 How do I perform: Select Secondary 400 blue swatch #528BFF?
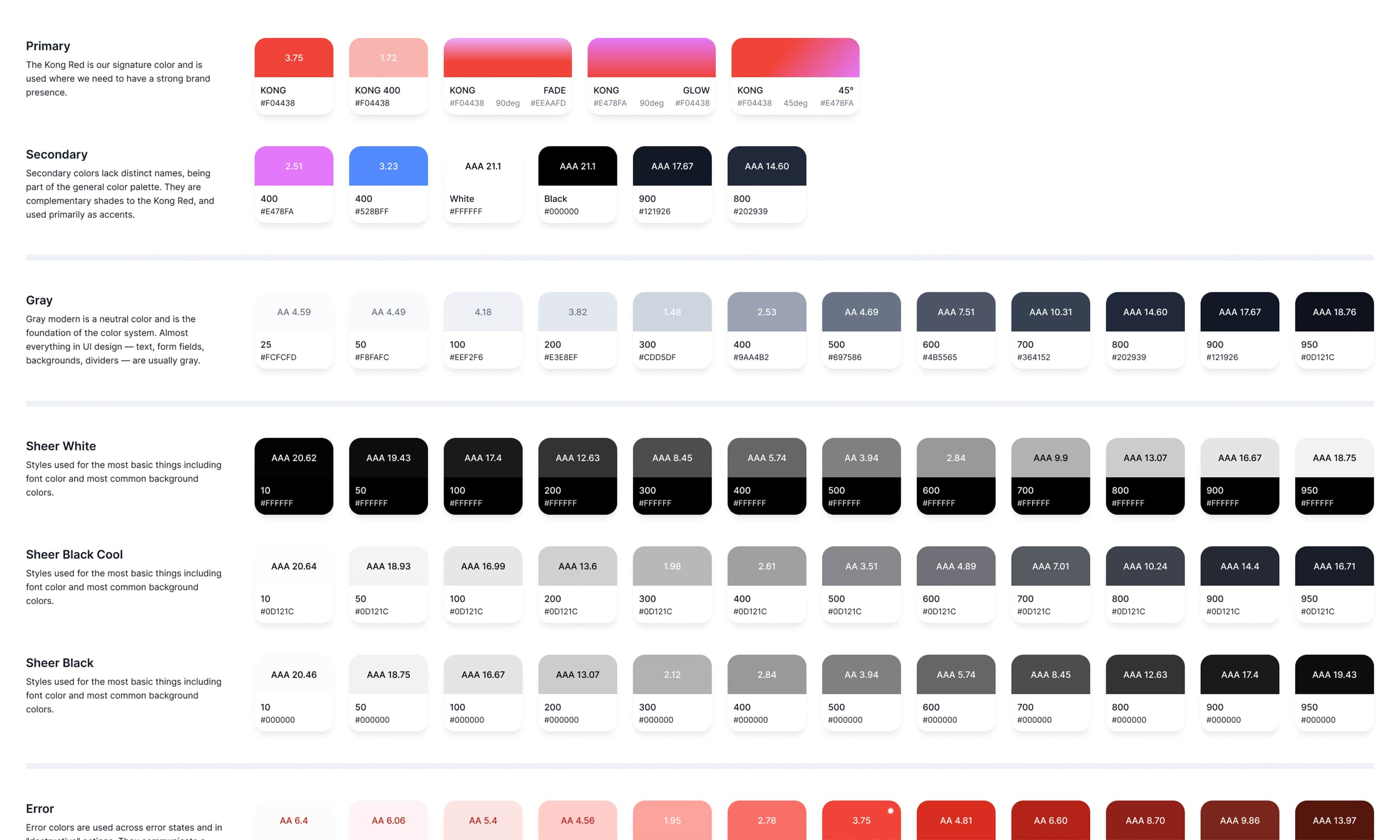tap(388, 185)
